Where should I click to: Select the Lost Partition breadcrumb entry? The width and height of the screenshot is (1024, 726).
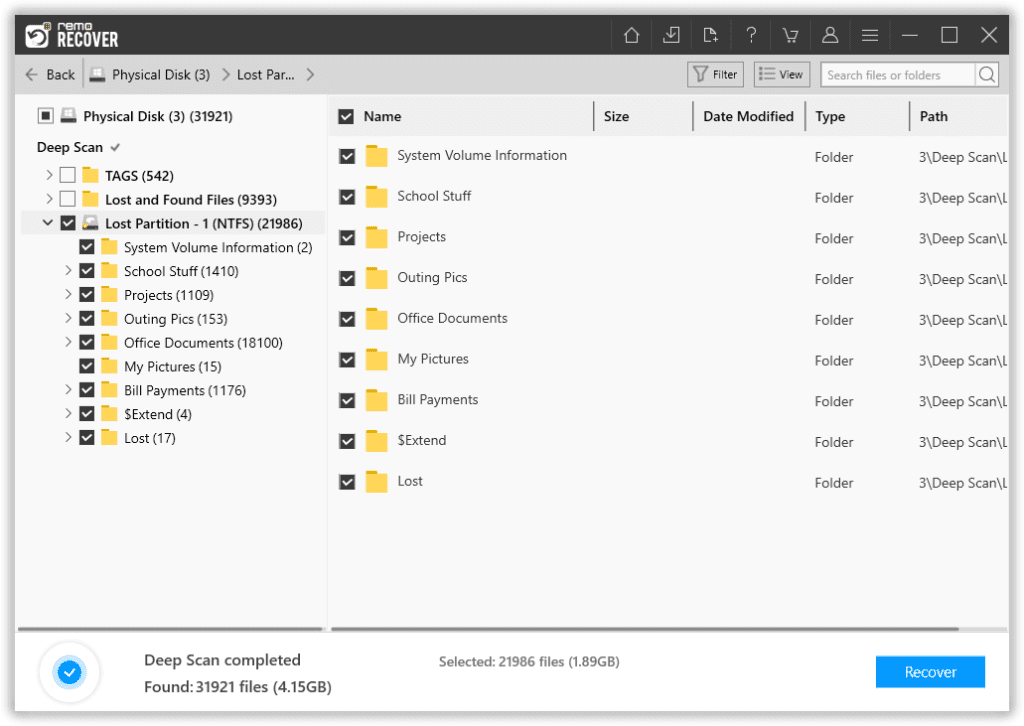[265, 74]
